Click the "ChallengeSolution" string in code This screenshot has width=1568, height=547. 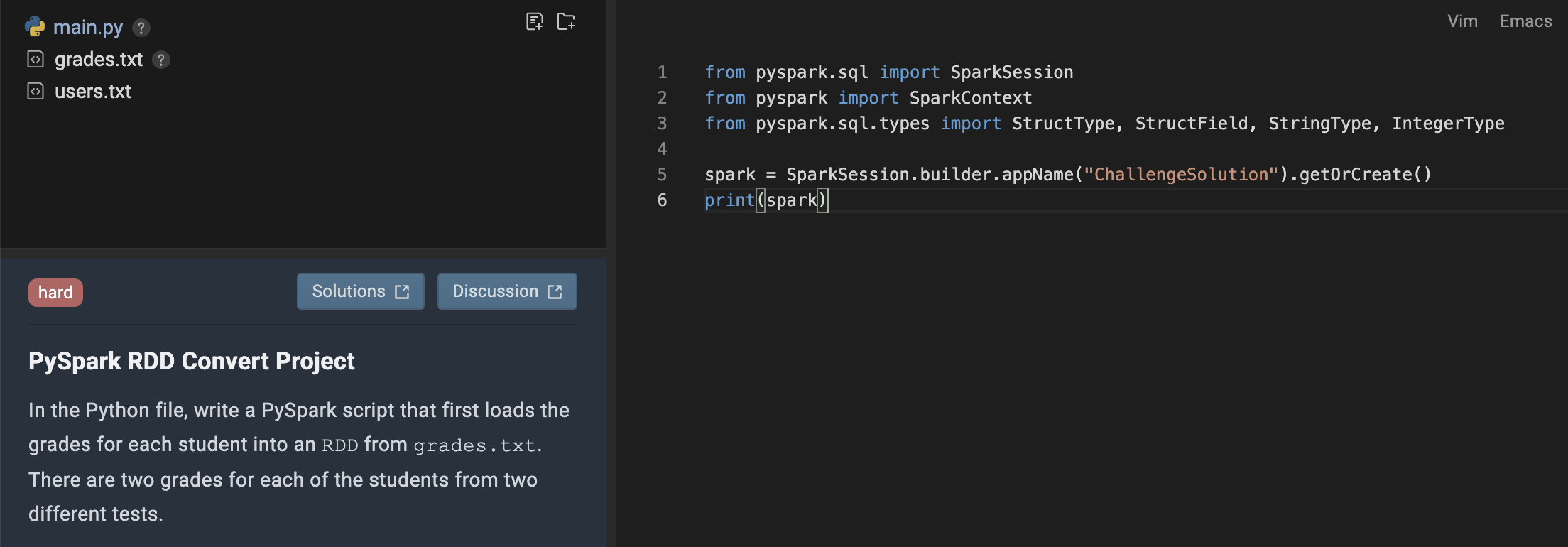(1180, 175)
